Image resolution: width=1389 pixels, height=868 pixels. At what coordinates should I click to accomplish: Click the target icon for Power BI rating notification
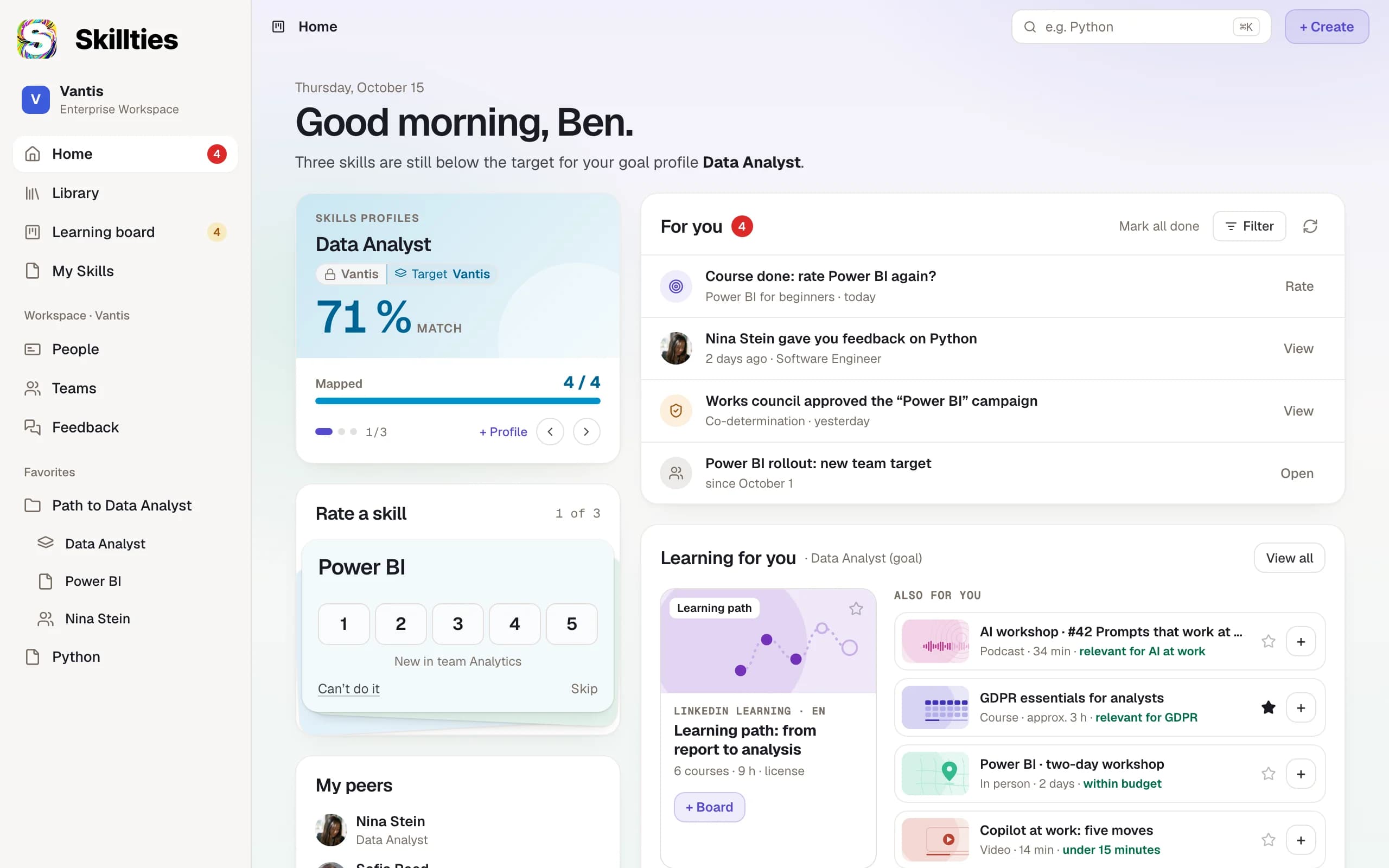(x=676, y=286)
